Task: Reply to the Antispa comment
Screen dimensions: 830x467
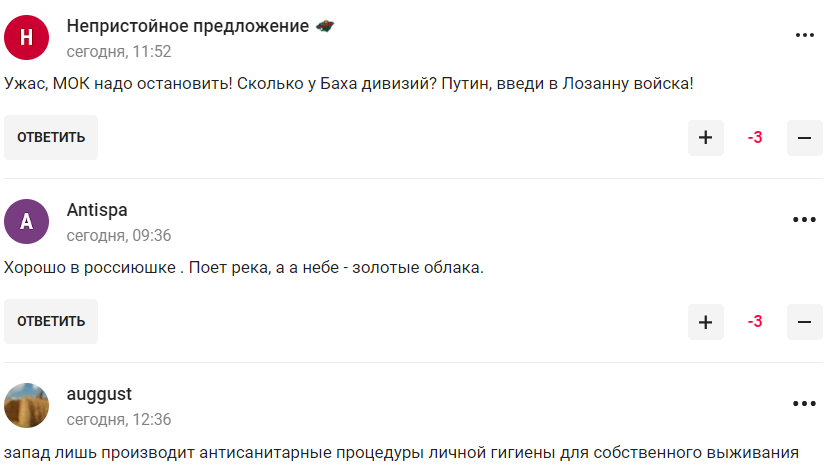Action: pyautogui.click(x=51, y=322)
